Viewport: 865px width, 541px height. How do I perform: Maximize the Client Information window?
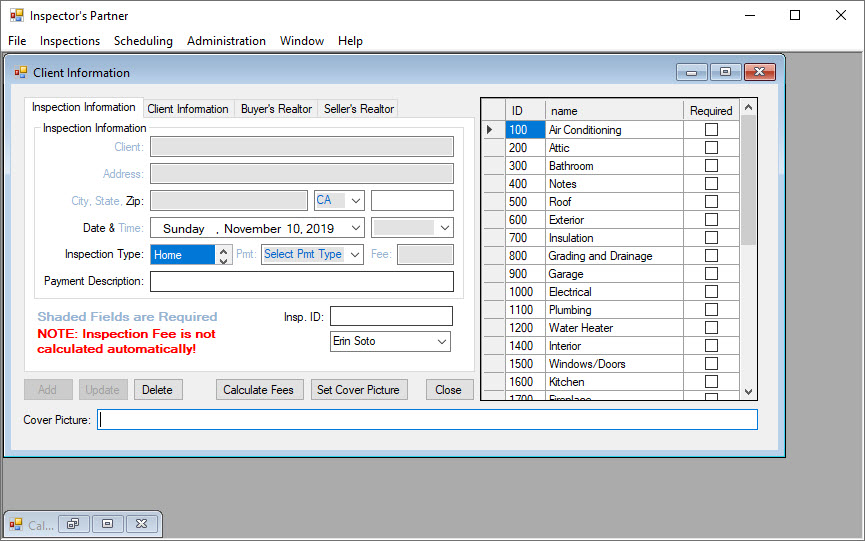[725, 72]
